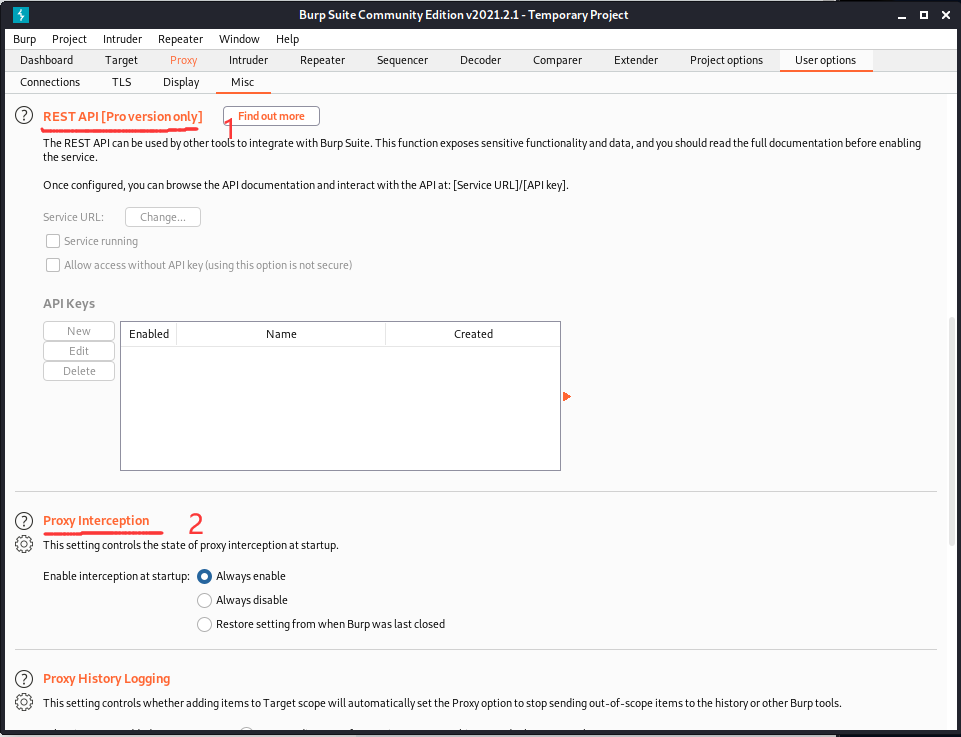Click the orange arrow beside API Keys table
The height and width of the screenshot is (737, 961).
(x=567, y=397)
